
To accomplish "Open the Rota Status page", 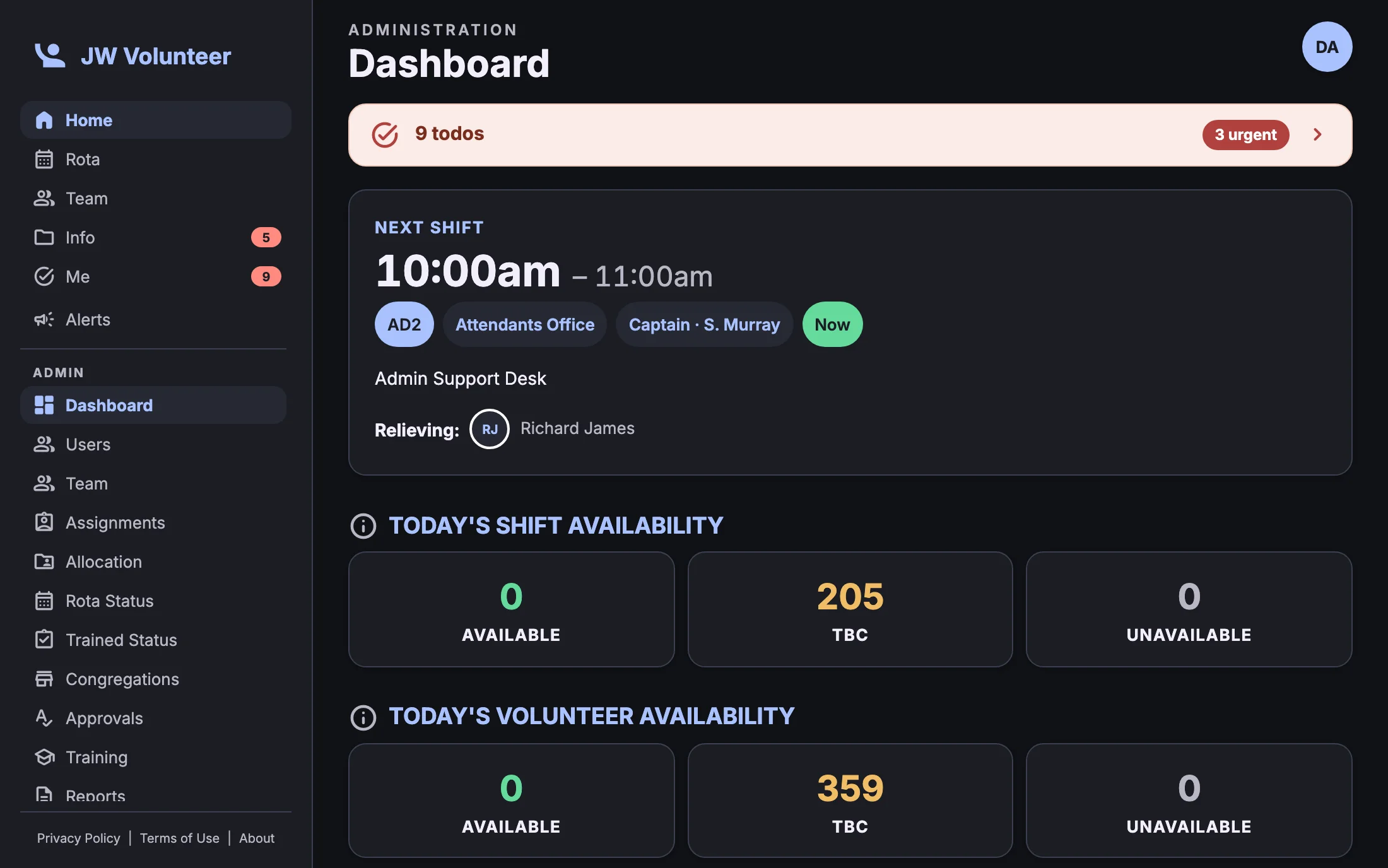I will click(153, 601).
